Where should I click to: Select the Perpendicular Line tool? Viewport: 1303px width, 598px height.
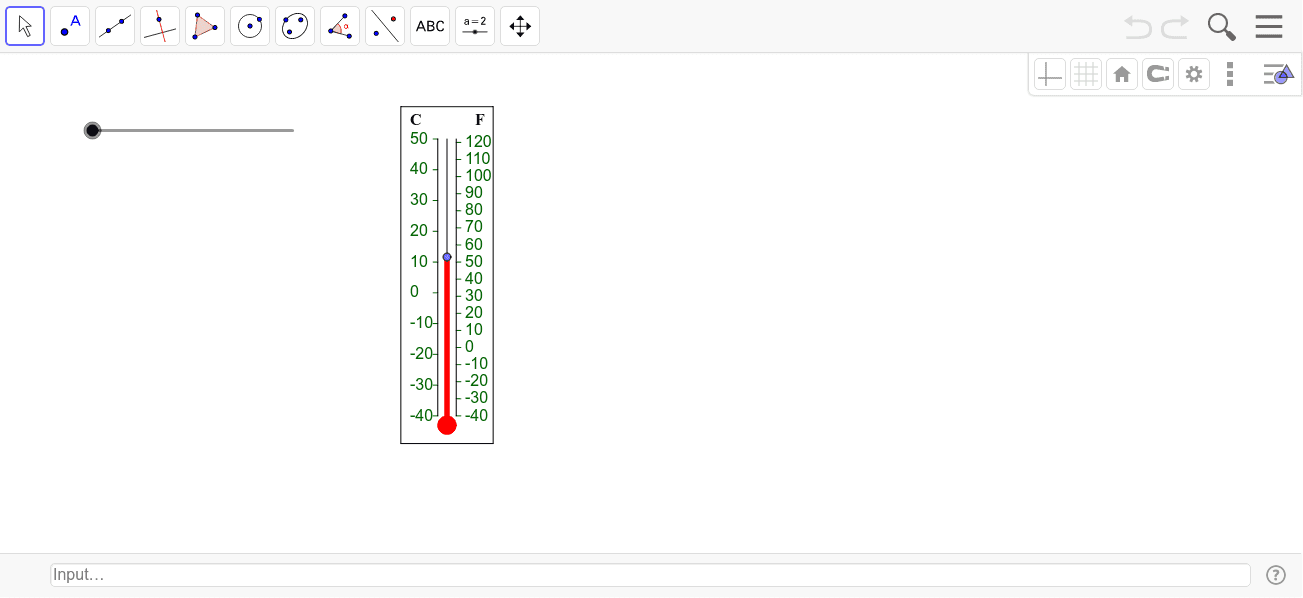[160, 26]
